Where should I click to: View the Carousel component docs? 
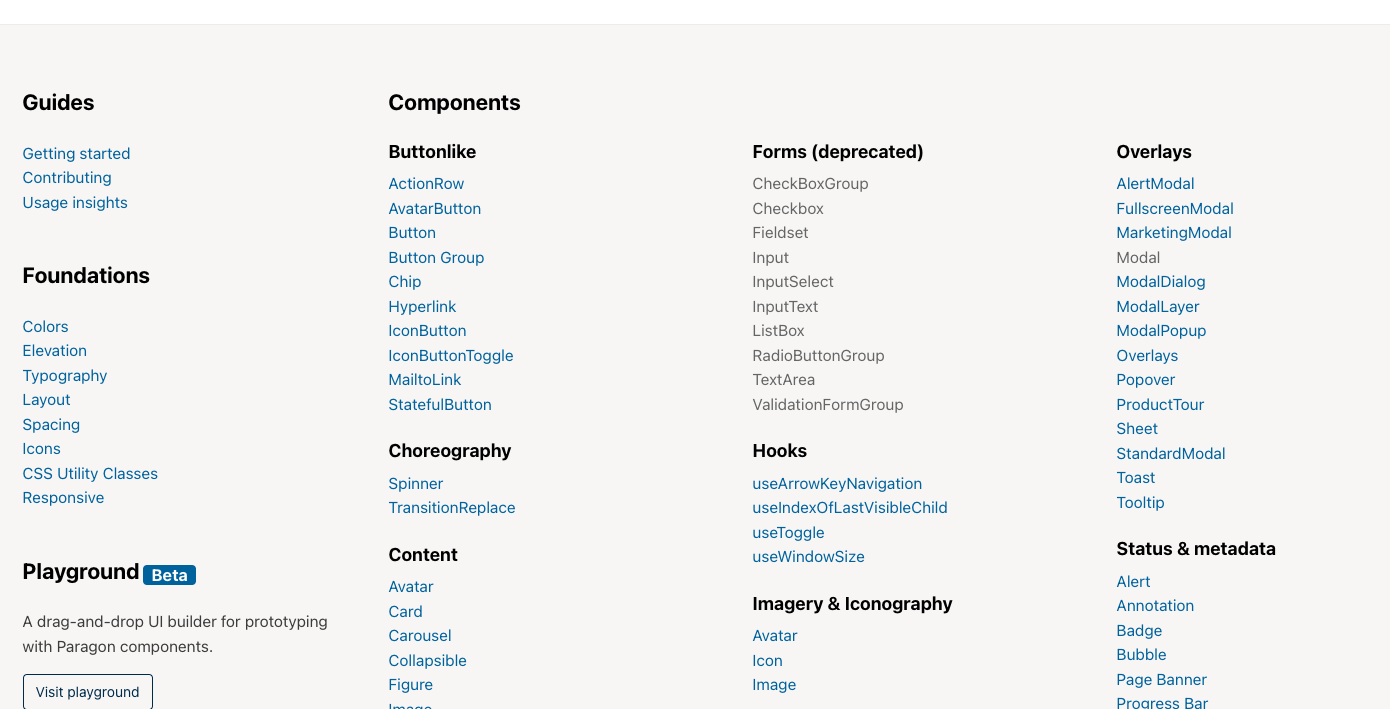point(419,635)
